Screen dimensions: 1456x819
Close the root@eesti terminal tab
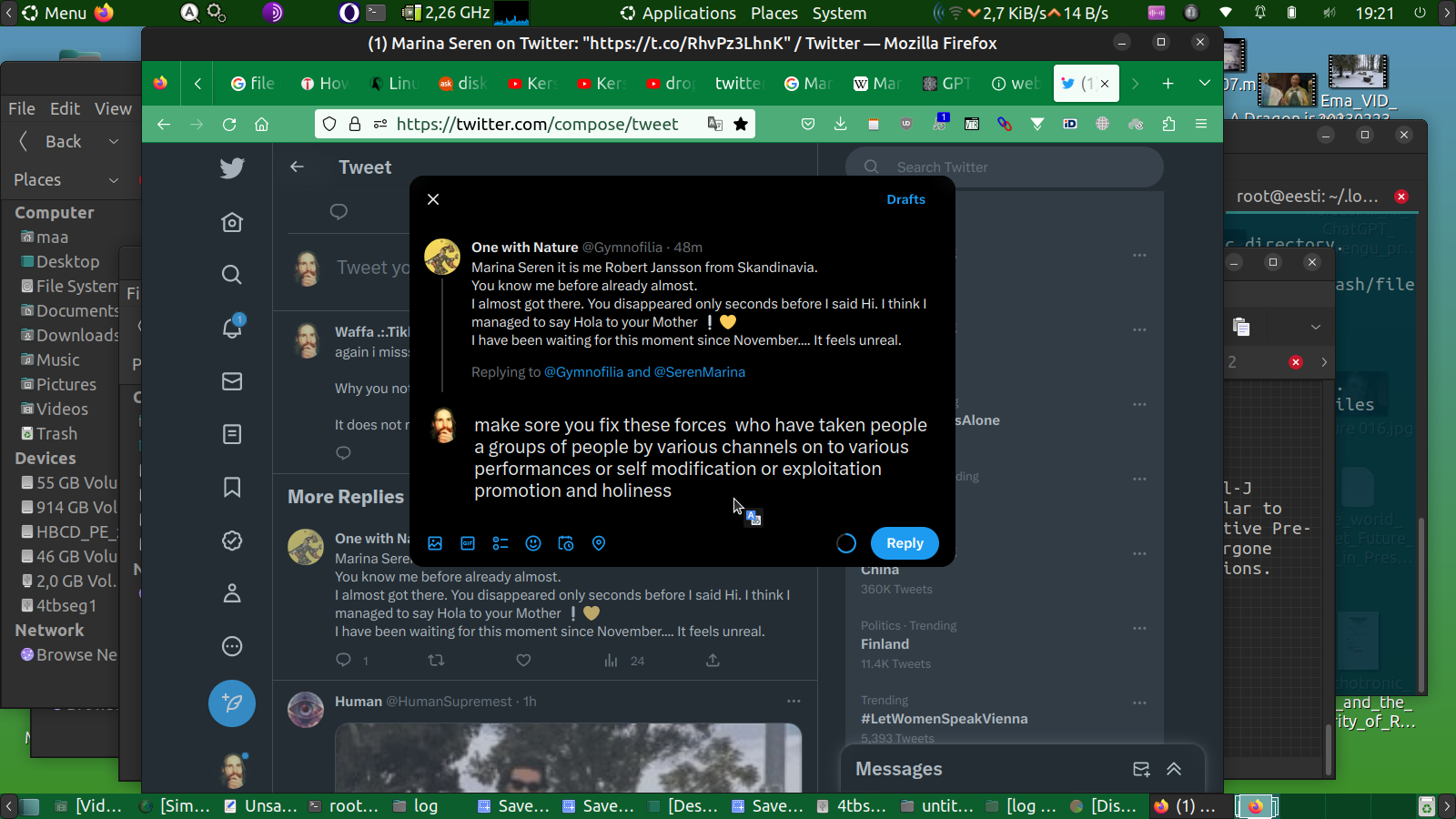tap(1401, 197)
